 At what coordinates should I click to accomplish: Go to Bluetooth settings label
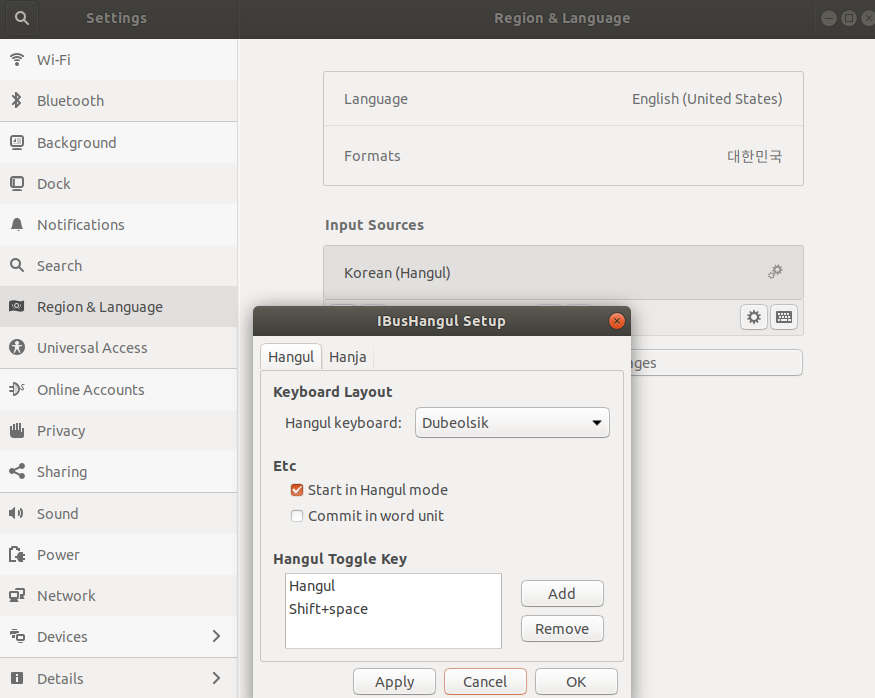click(x=70, y=101)
